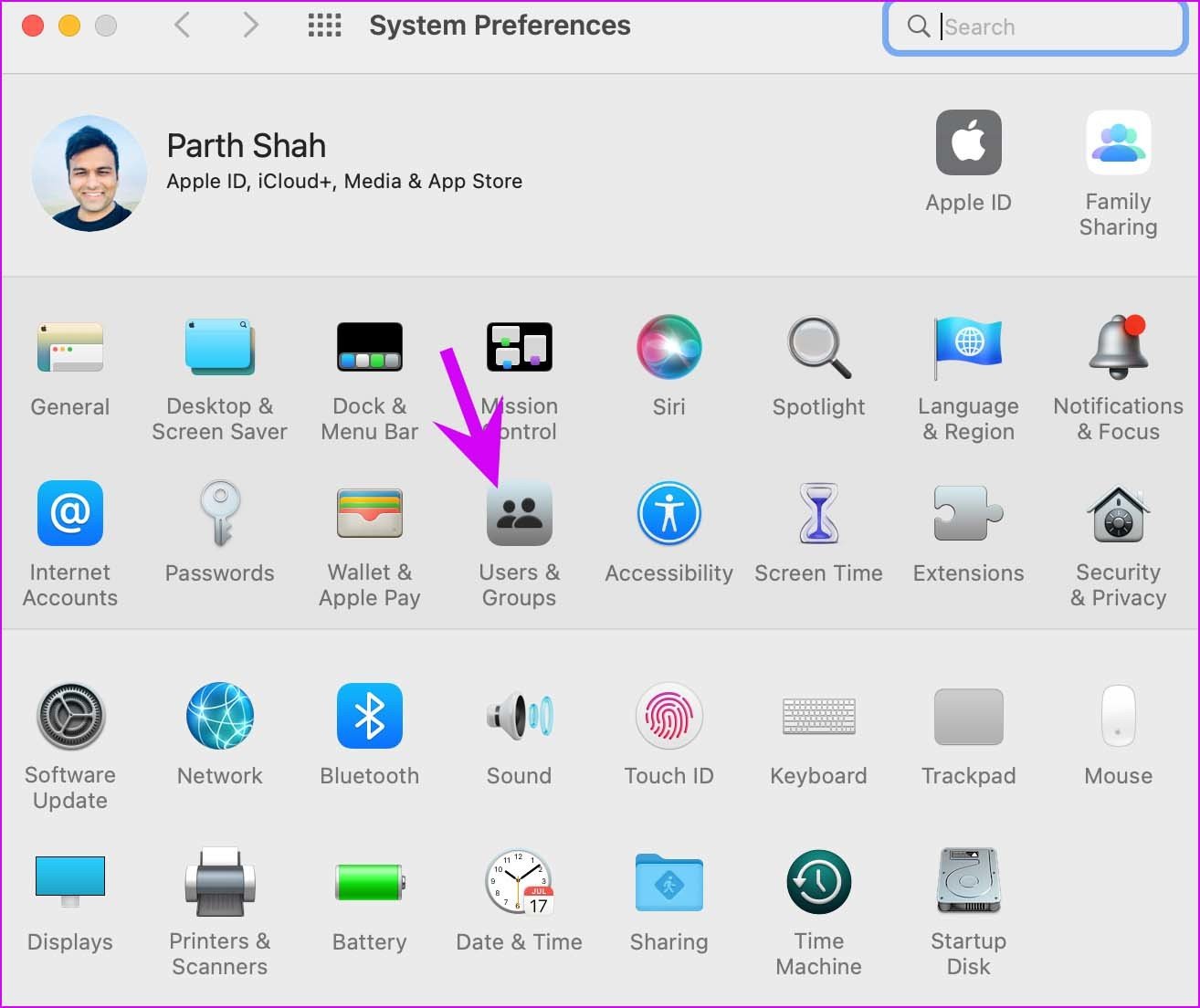Open Notifications & Focus settings

[1118, 348]
